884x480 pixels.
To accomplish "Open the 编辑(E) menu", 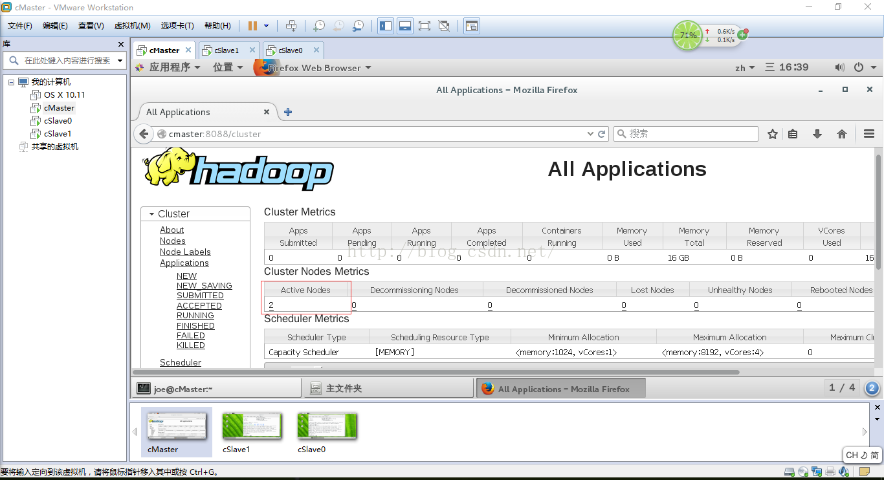I will point(55,26).
